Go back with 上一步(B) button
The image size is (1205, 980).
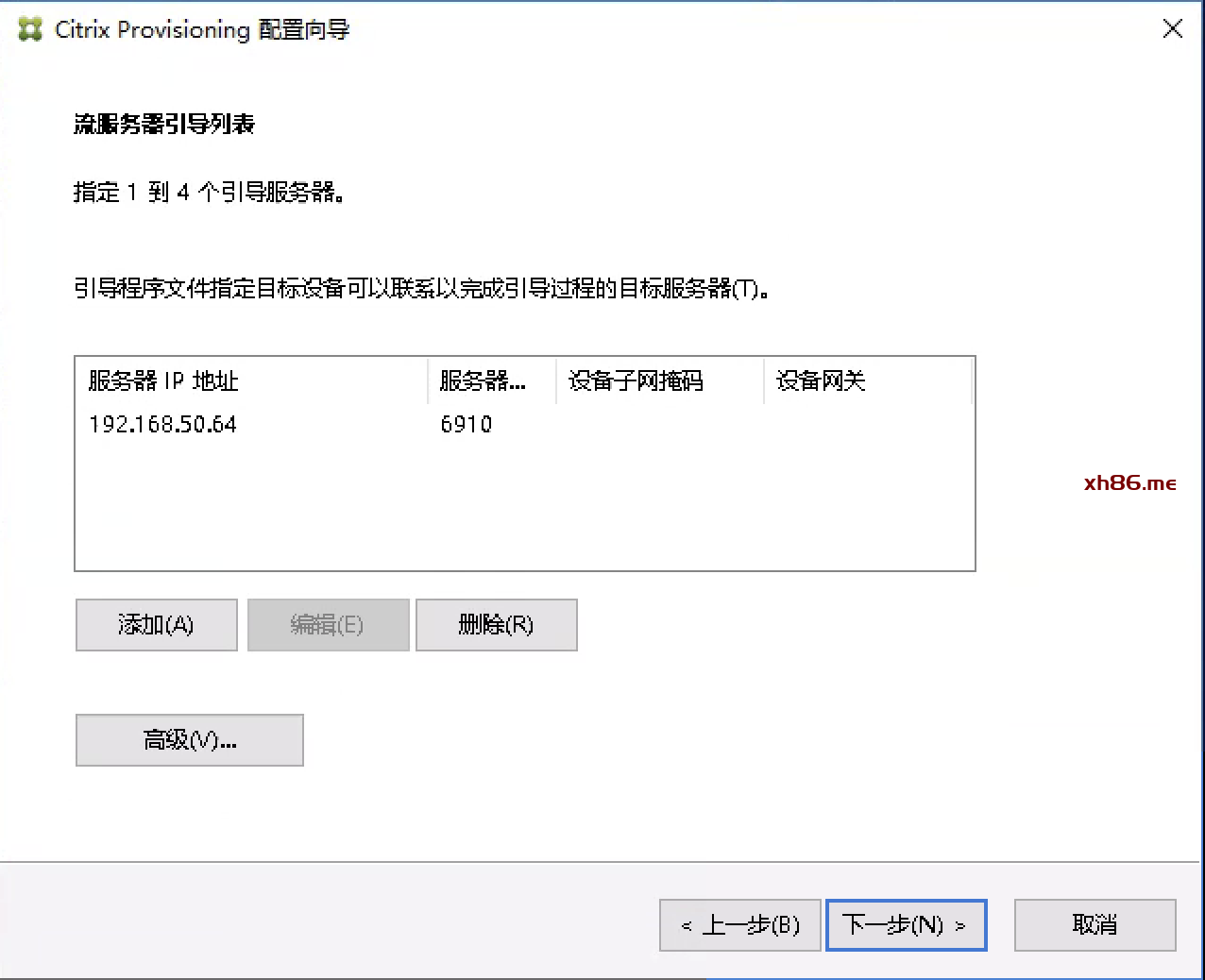[739, 925]
